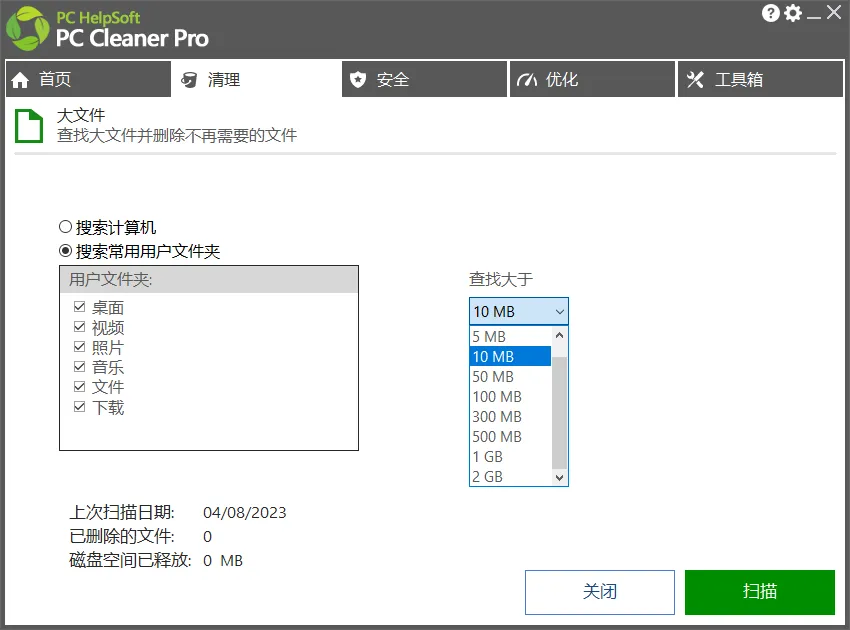Select the 搜索计算机 radio button
Screen dimensions: 850x630
(66, 226)
